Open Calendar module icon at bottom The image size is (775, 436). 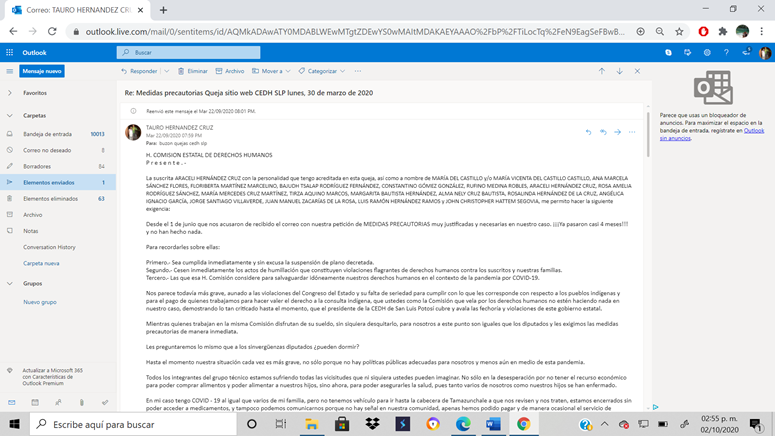coord(35,402)
